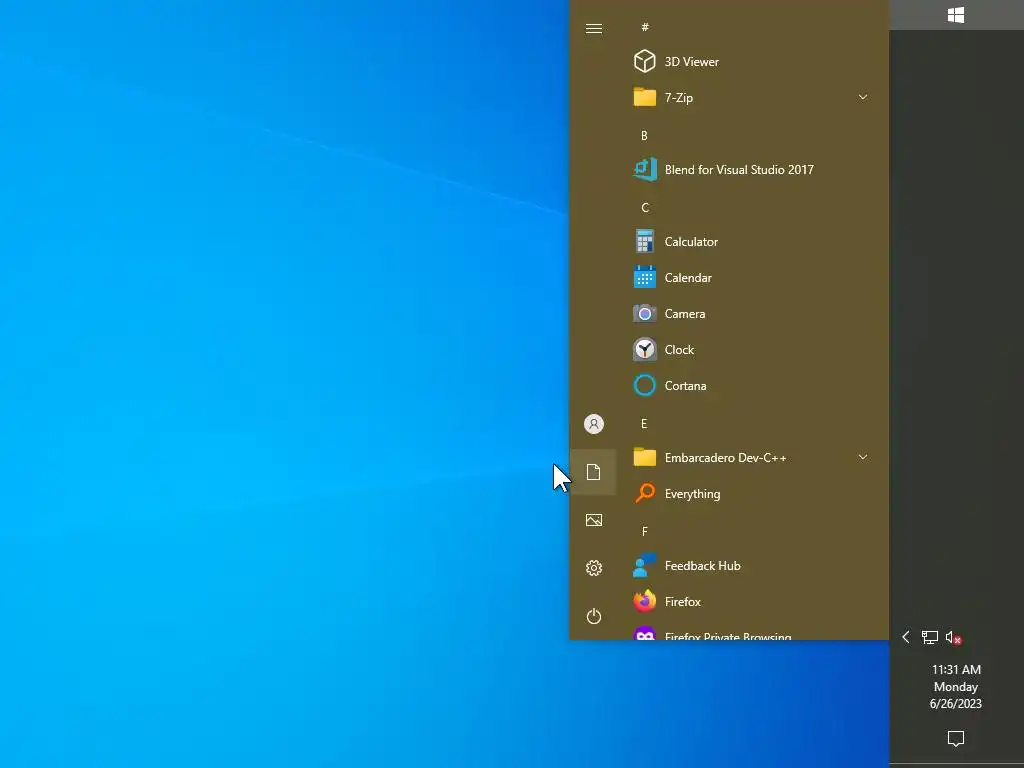Screen dimensions: 1024x768
Task: Show hidden system tray icons
Action: (906, 637)
